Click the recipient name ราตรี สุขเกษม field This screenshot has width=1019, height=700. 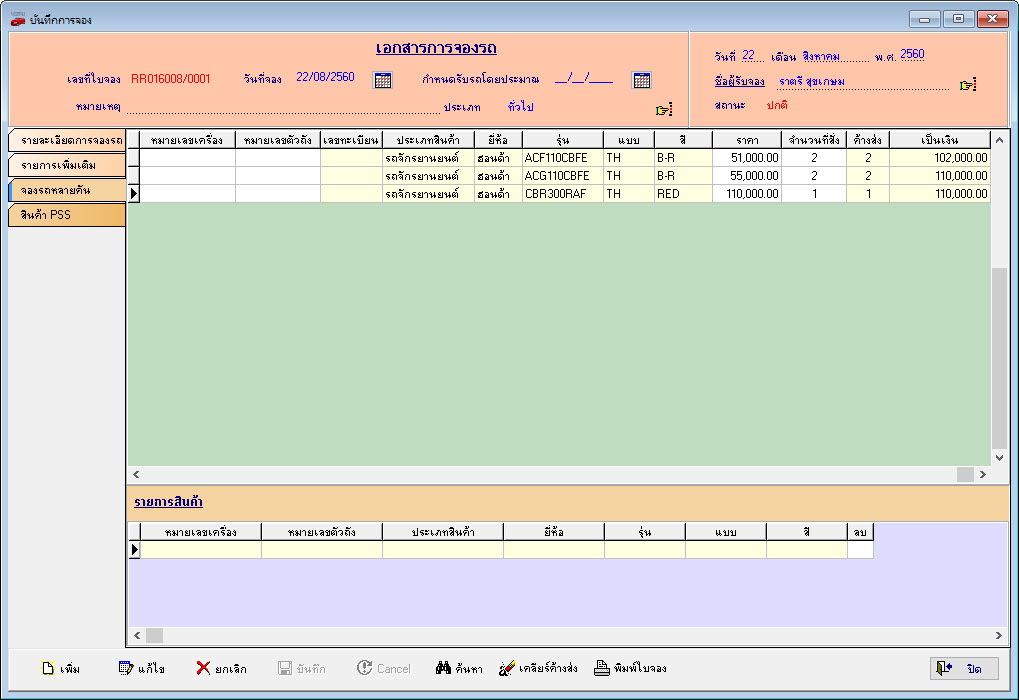pos(864,82)
